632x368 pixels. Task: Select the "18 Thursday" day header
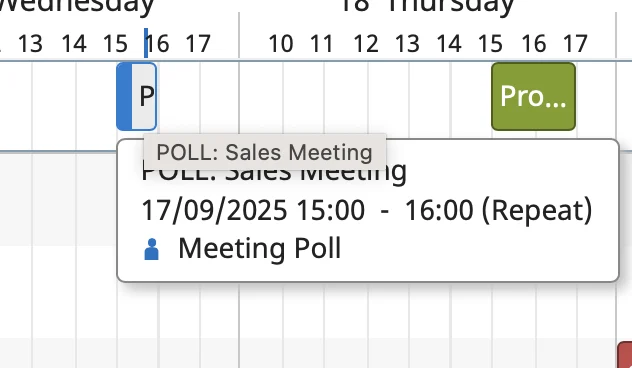click(427, 6)
